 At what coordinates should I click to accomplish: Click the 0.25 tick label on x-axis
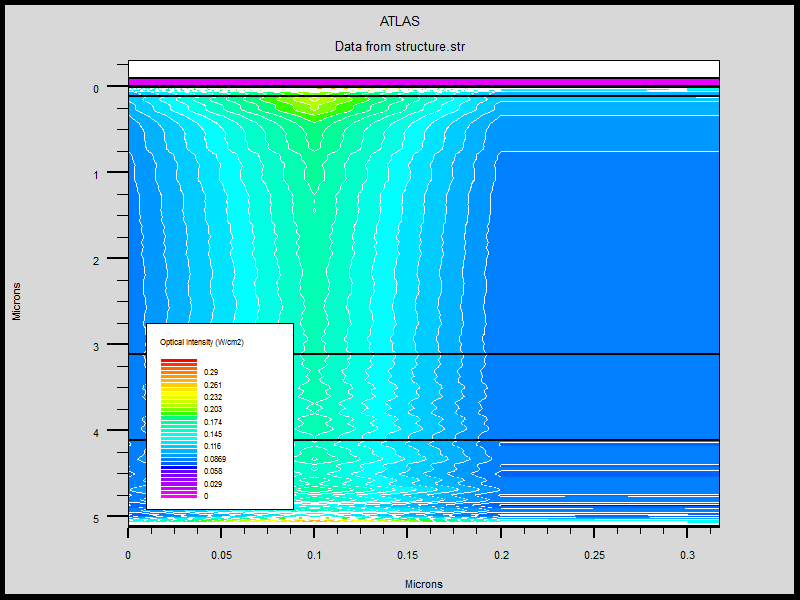pos(594,553)
